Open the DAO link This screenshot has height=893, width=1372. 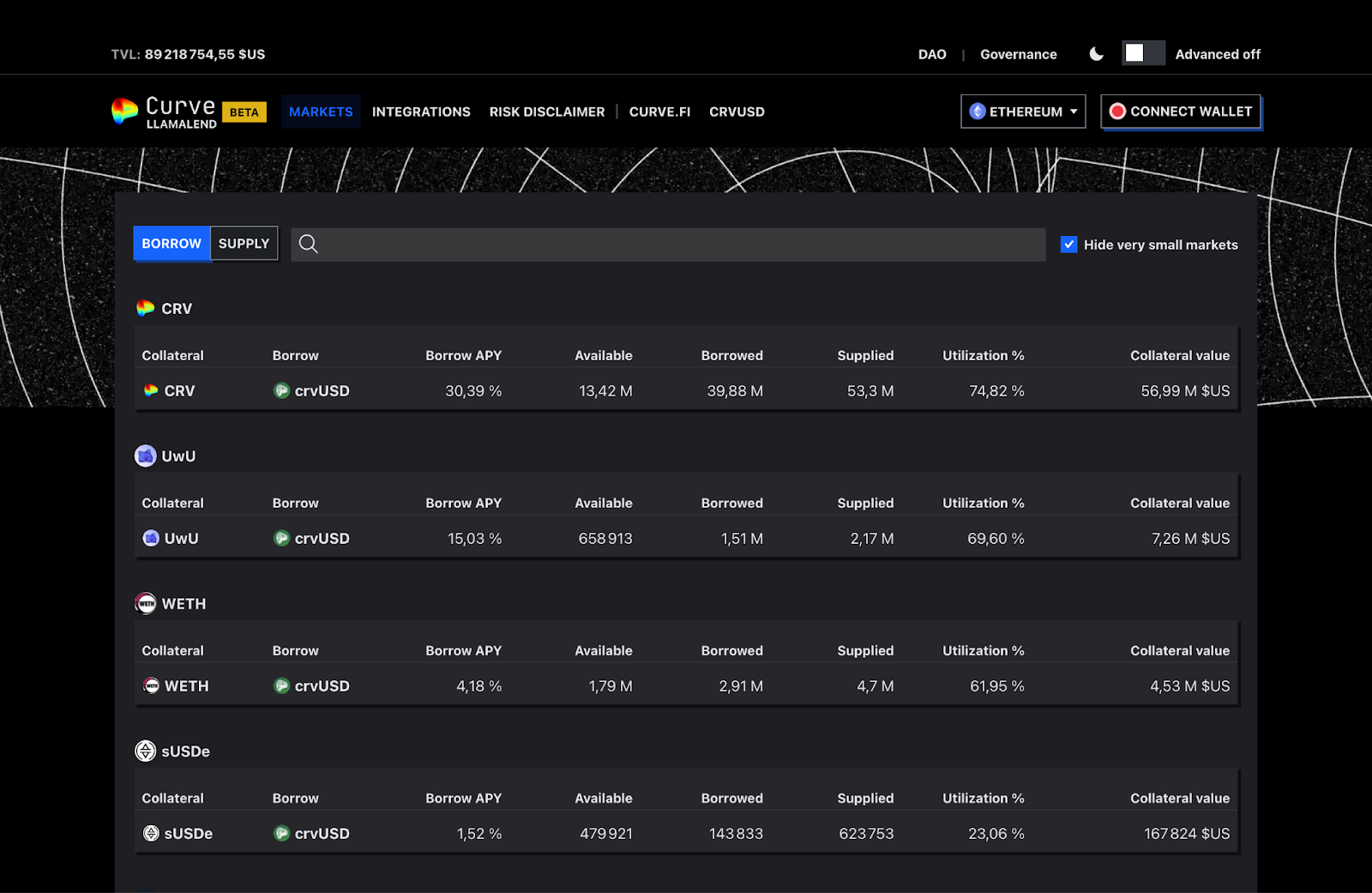[x=932, y=54]
